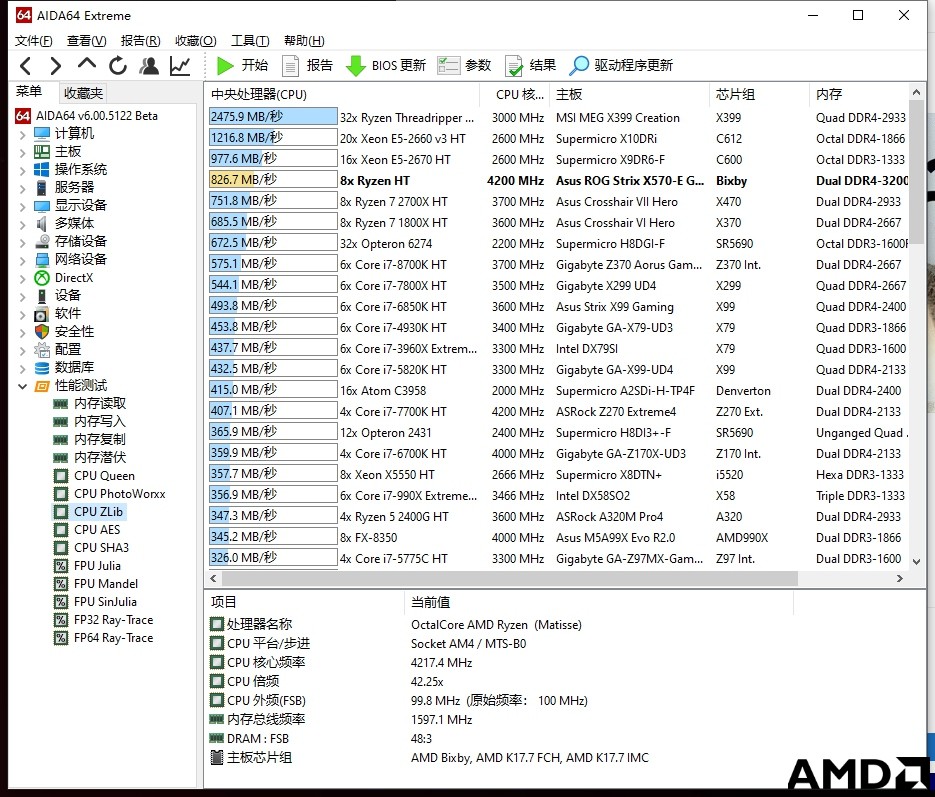Select the DirectX icon in tree
Screen dimensions: 935x797
coord(42,278)
